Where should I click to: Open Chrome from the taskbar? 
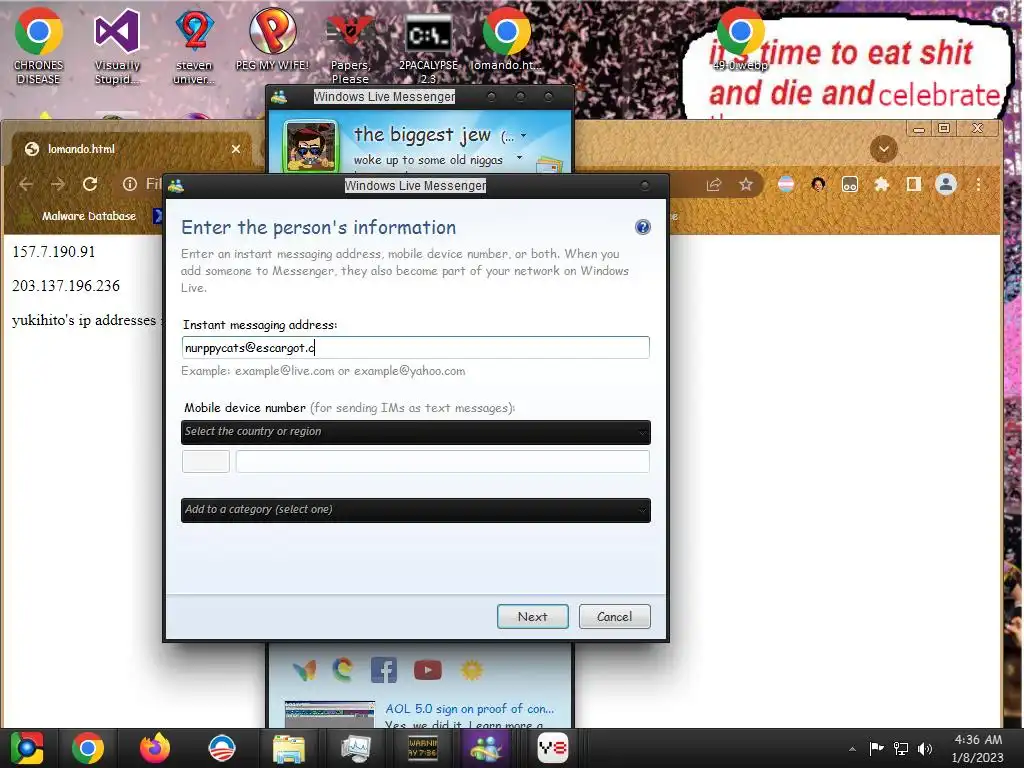coord(88,748)
